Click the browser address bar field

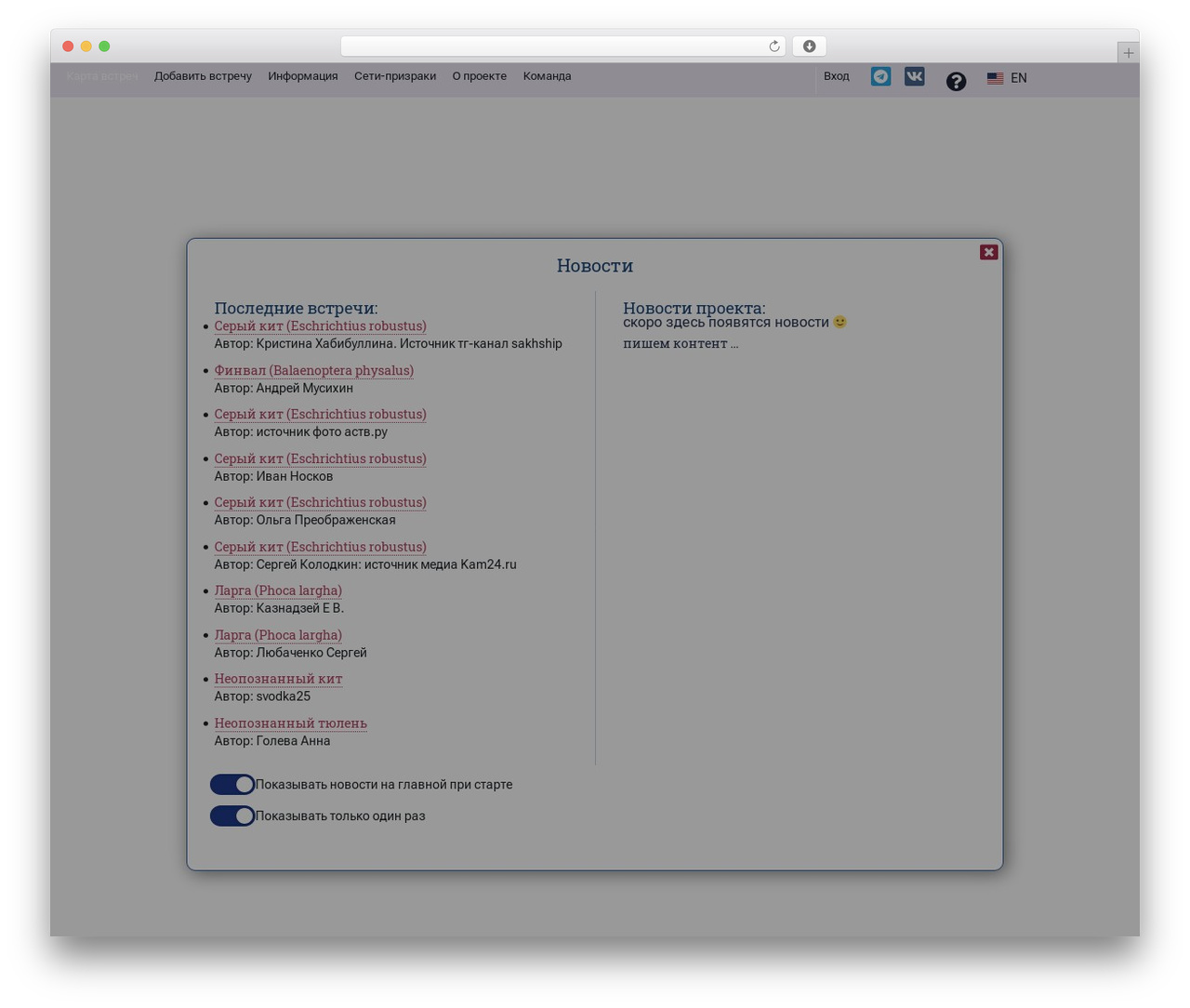[x=563, y=46]
